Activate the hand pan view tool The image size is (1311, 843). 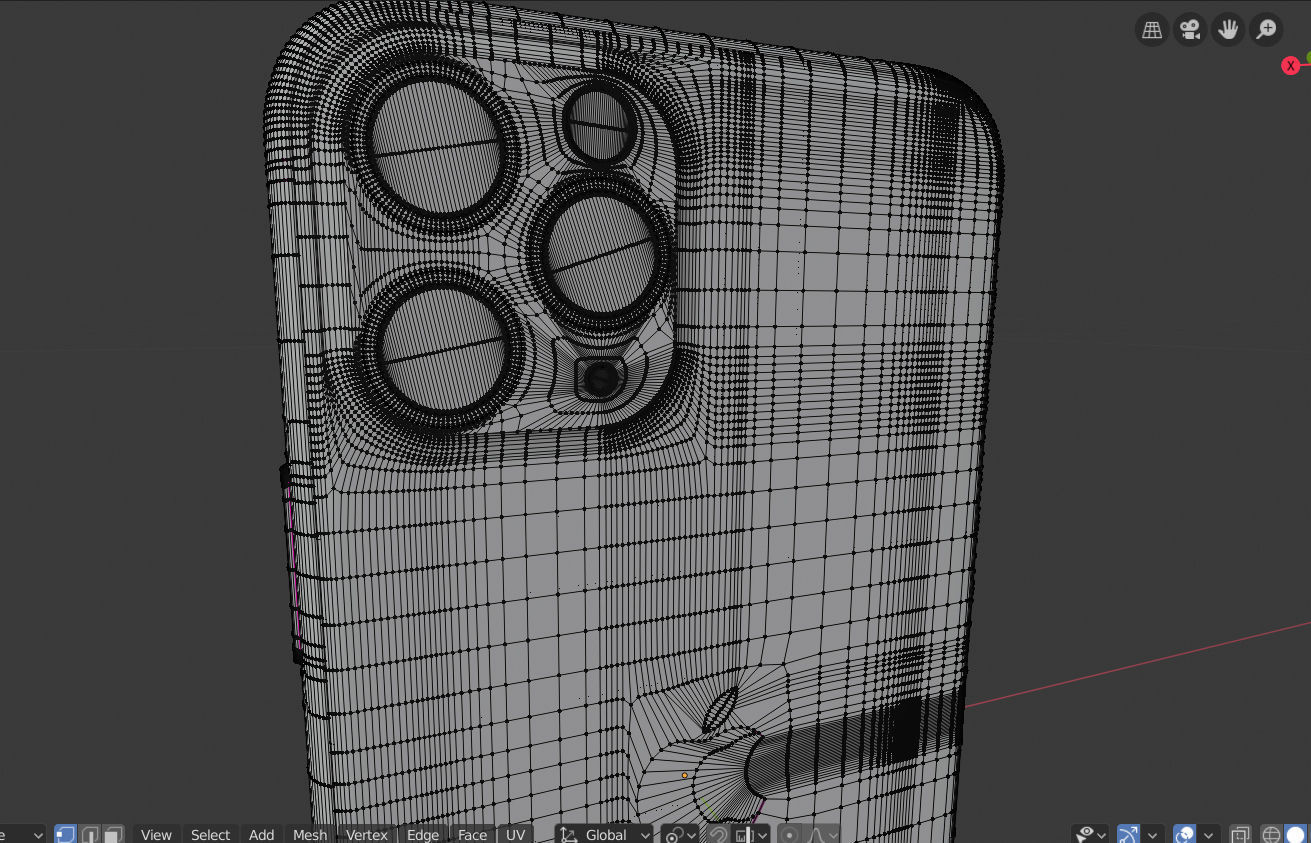[1228, 29]
